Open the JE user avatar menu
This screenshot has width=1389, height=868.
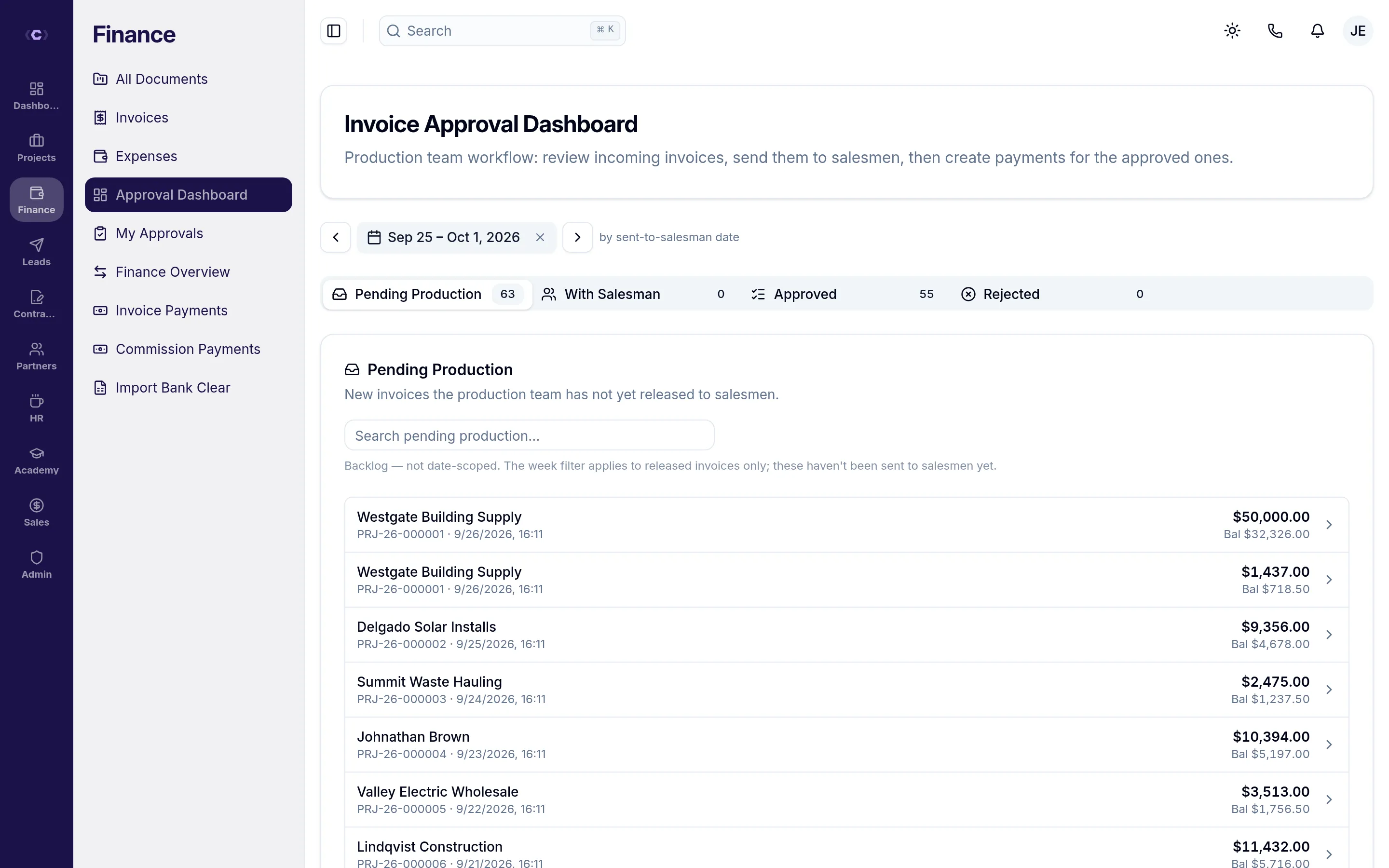click(1358, 31)
